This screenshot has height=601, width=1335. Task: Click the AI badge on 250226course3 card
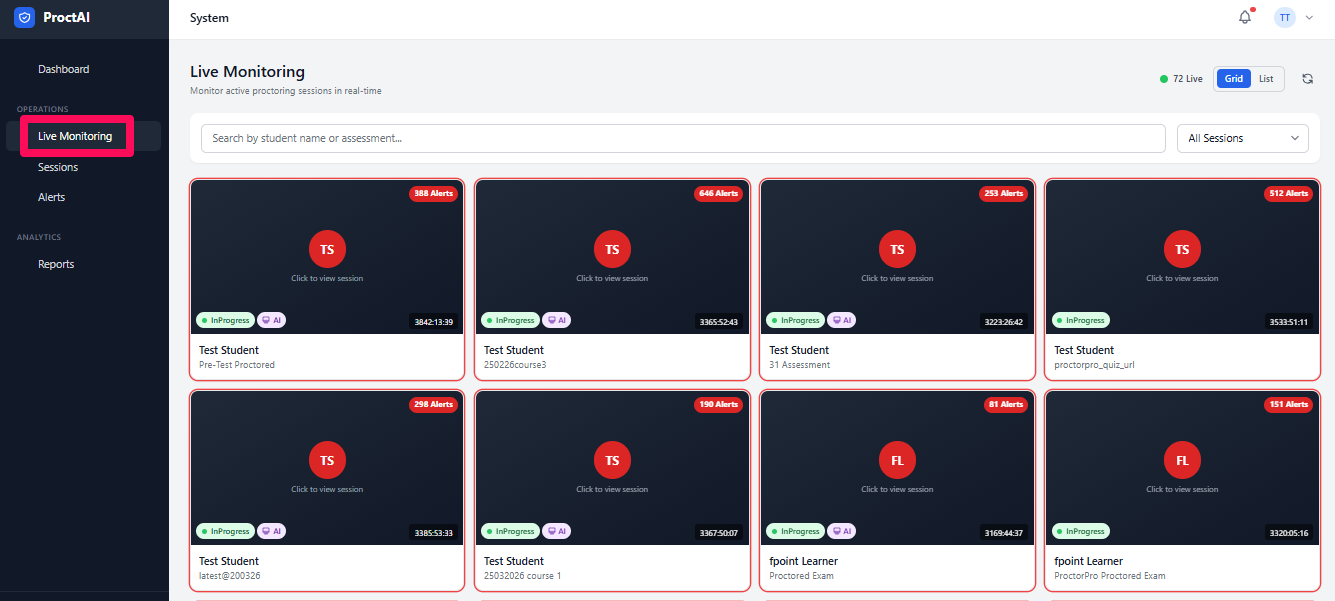click(557, 321)
